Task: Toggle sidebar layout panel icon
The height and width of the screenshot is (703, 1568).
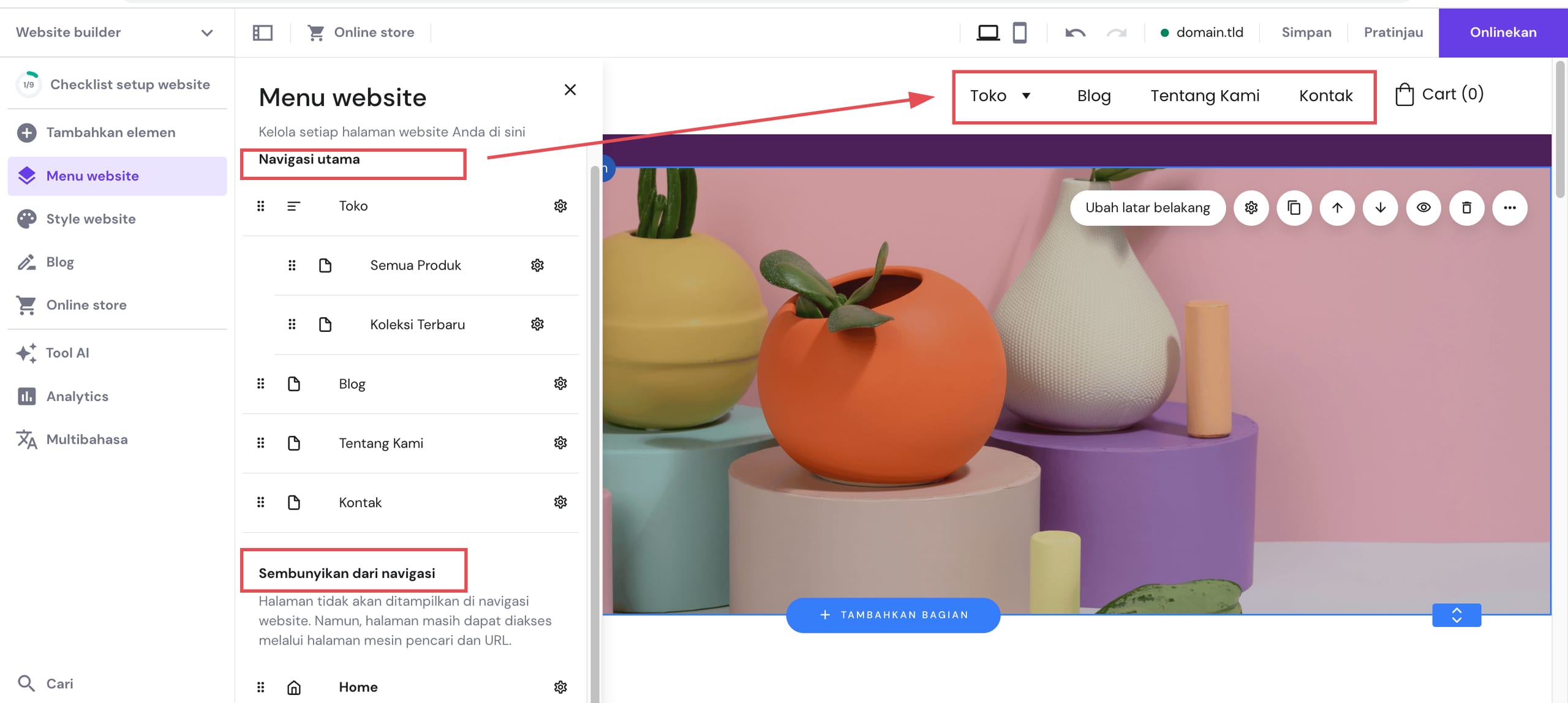Action: pyautogui.click(x=263, y=32)
